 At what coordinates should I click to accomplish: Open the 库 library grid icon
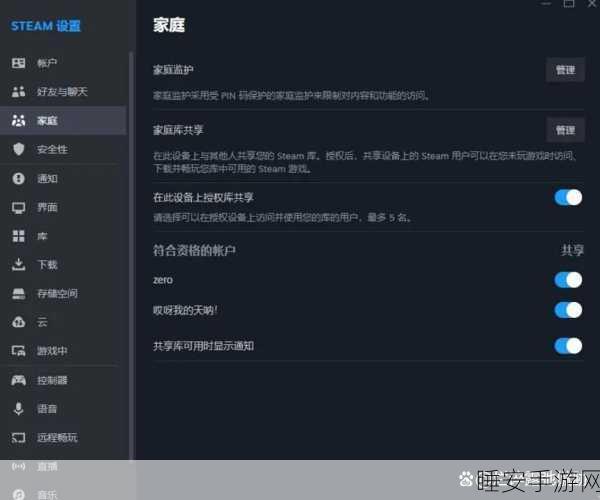(x=18, y=236)
